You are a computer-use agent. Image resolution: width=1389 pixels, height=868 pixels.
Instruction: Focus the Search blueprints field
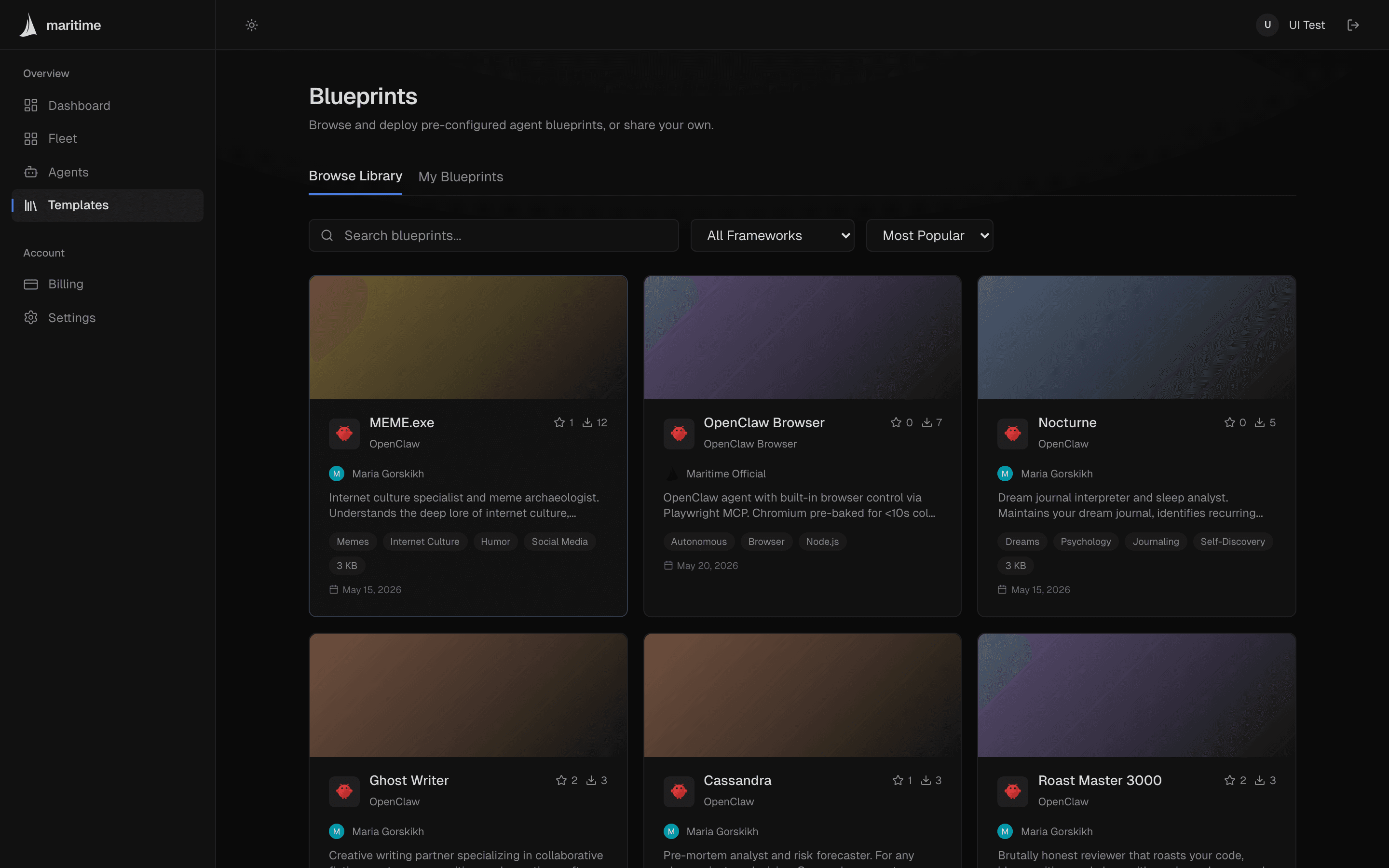point(493,235)
